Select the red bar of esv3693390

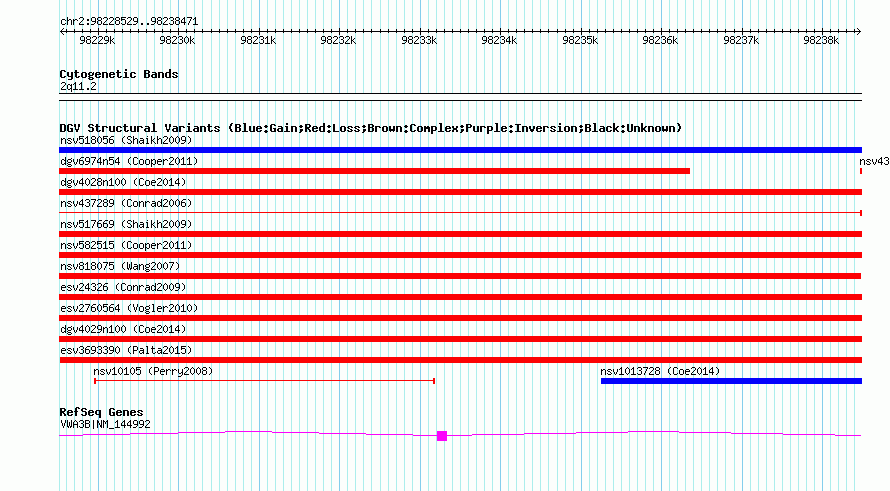click(460, 360)
